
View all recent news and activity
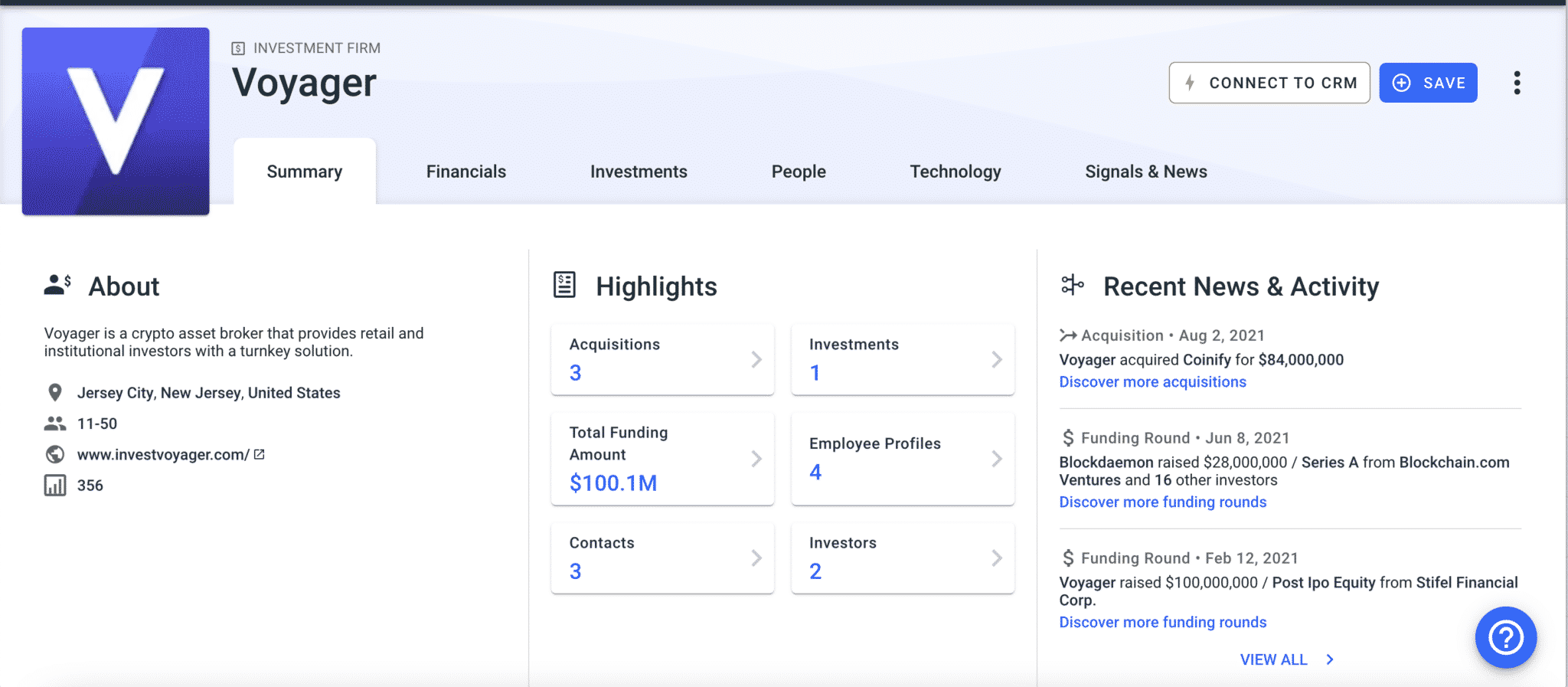click(x=1273, y=659)
